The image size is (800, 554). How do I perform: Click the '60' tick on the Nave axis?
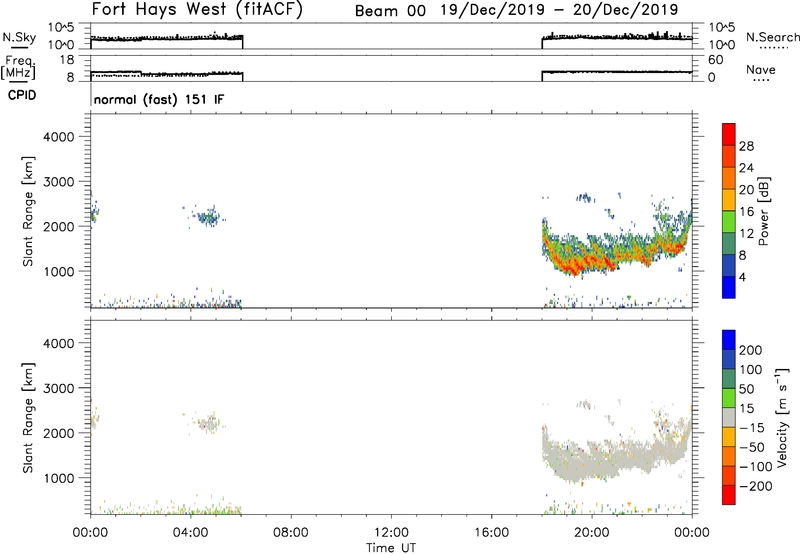click(x=716, y=60)
